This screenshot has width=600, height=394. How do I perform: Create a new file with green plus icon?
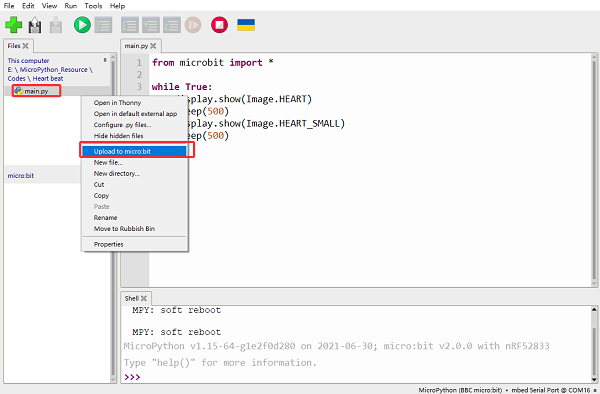coord(13,25)
